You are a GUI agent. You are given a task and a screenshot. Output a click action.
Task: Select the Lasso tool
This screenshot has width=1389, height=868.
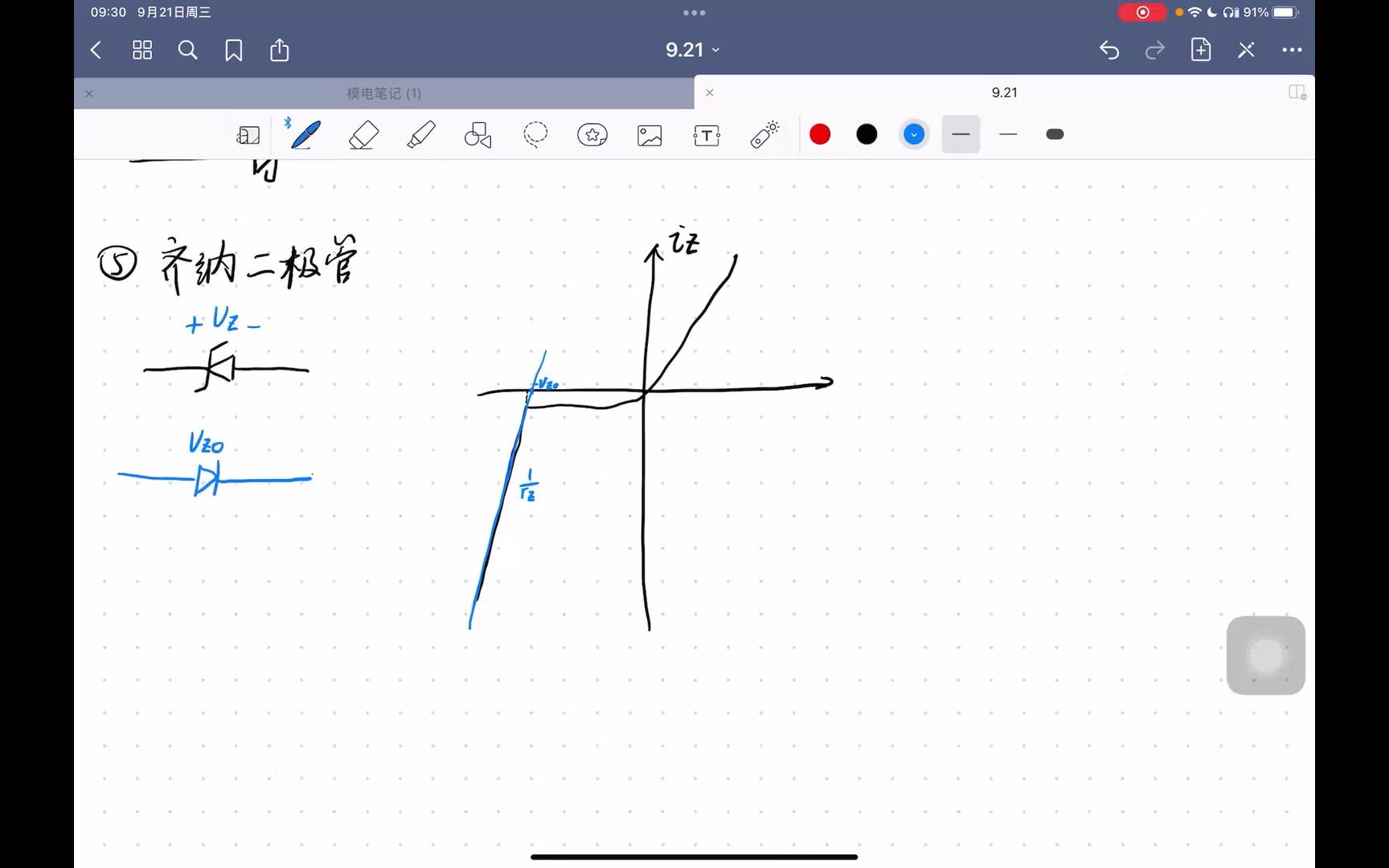pyautogui.click(x=535, y=134)
